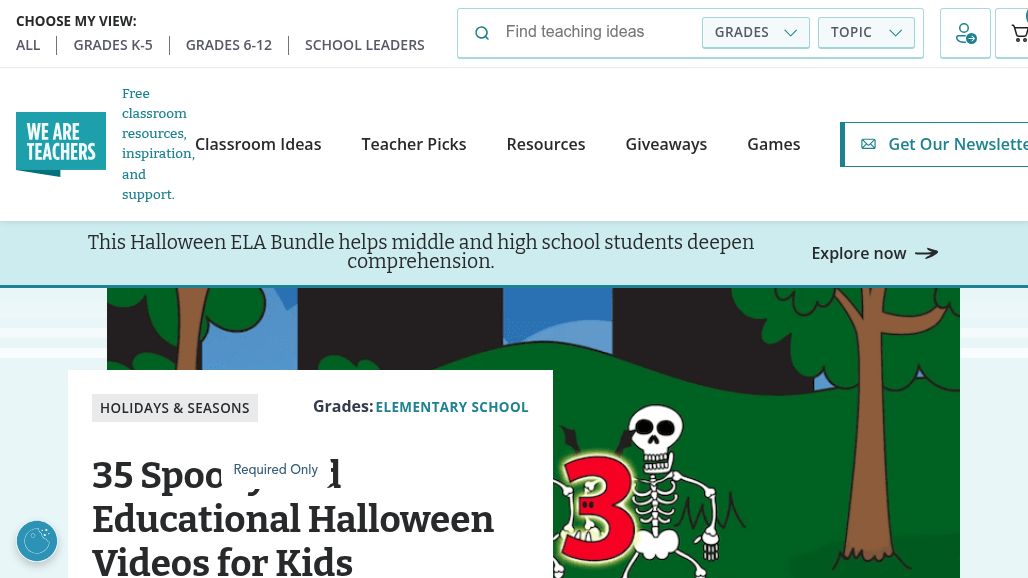Click the Explore now link
The height and width of the screenshot is (578, 1028).
coord(875,253)
